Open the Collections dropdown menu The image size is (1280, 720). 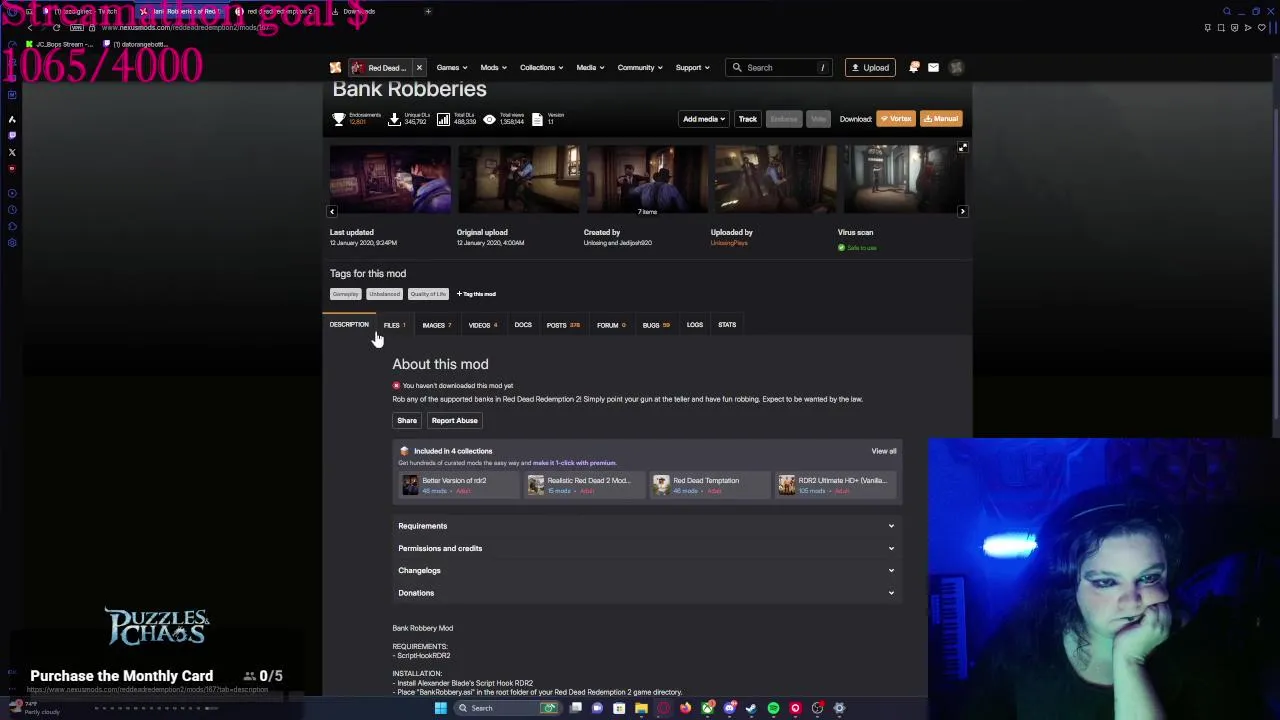tap(541, 67)
